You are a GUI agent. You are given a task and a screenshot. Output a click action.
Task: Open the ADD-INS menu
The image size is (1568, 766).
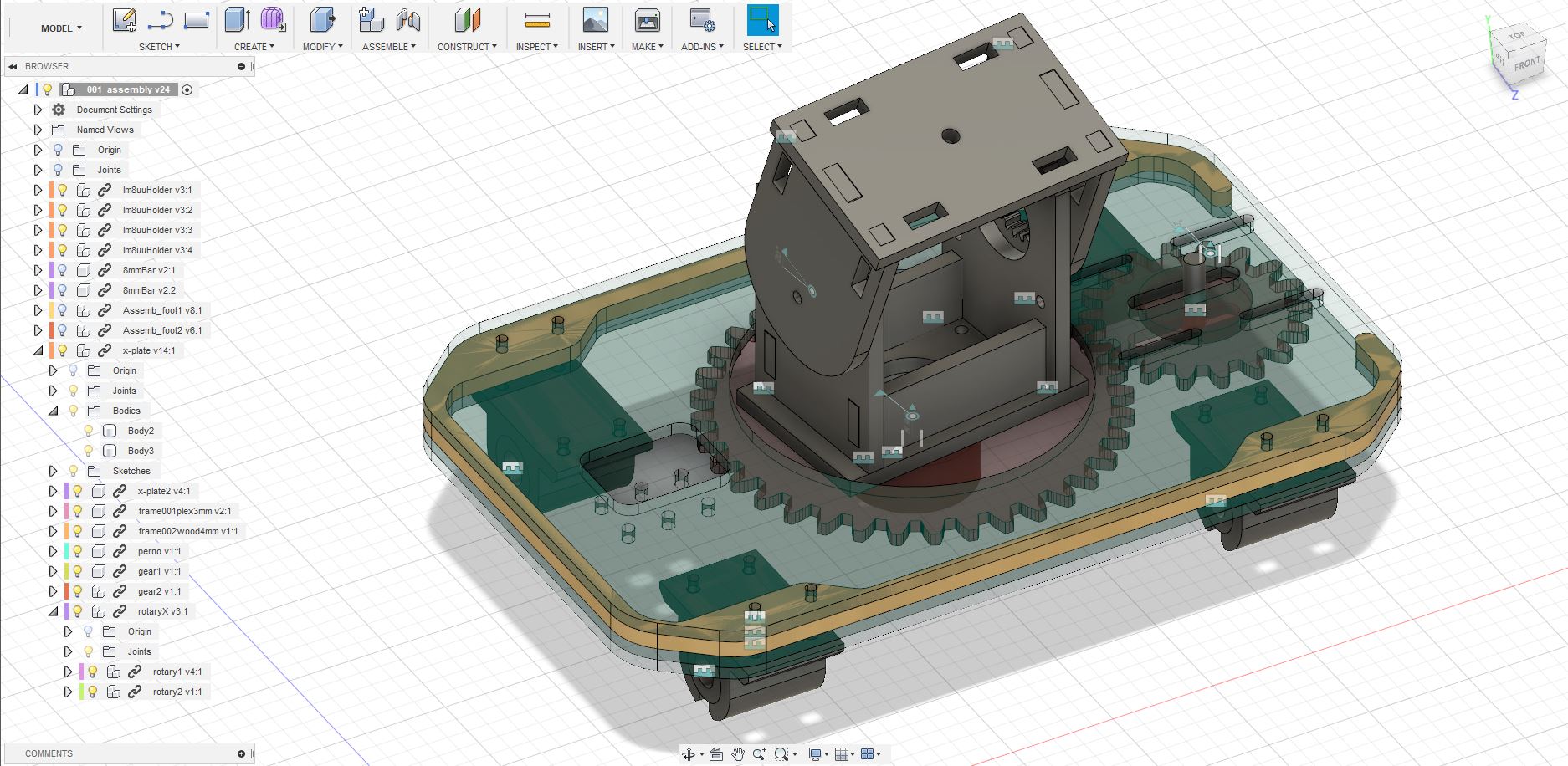point(702,47)
